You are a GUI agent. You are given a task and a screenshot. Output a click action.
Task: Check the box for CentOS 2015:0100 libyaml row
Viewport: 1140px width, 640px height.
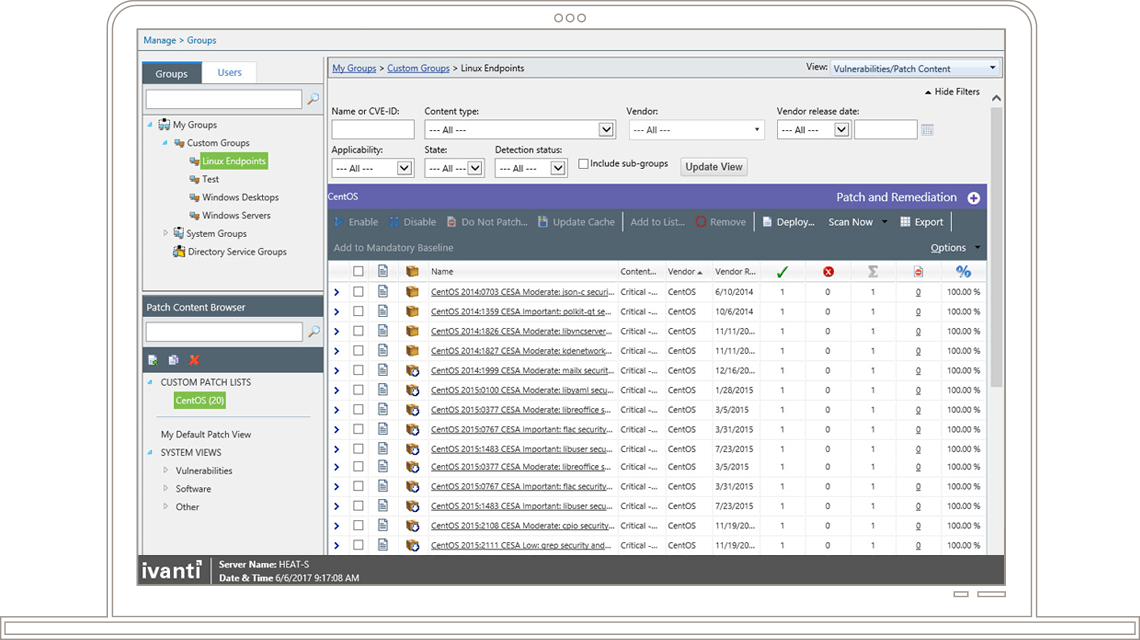358,390
